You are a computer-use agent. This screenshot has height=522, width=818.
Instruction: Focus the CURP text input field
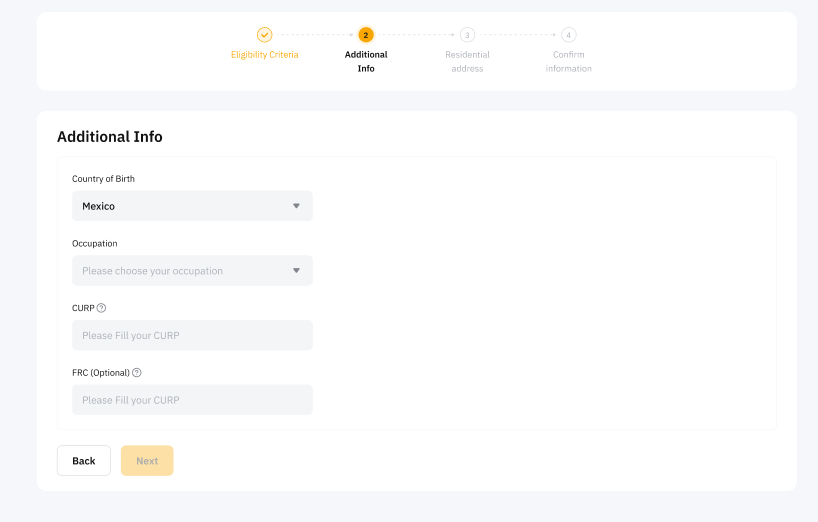tap(192, 335)
